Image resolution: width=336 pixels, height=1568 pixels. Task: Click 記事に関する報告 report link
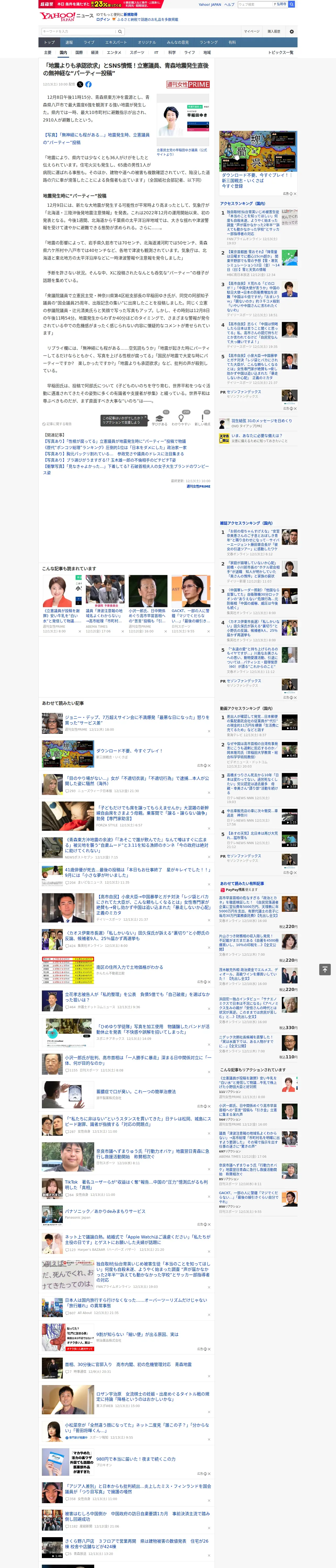[x=57, y=424]
